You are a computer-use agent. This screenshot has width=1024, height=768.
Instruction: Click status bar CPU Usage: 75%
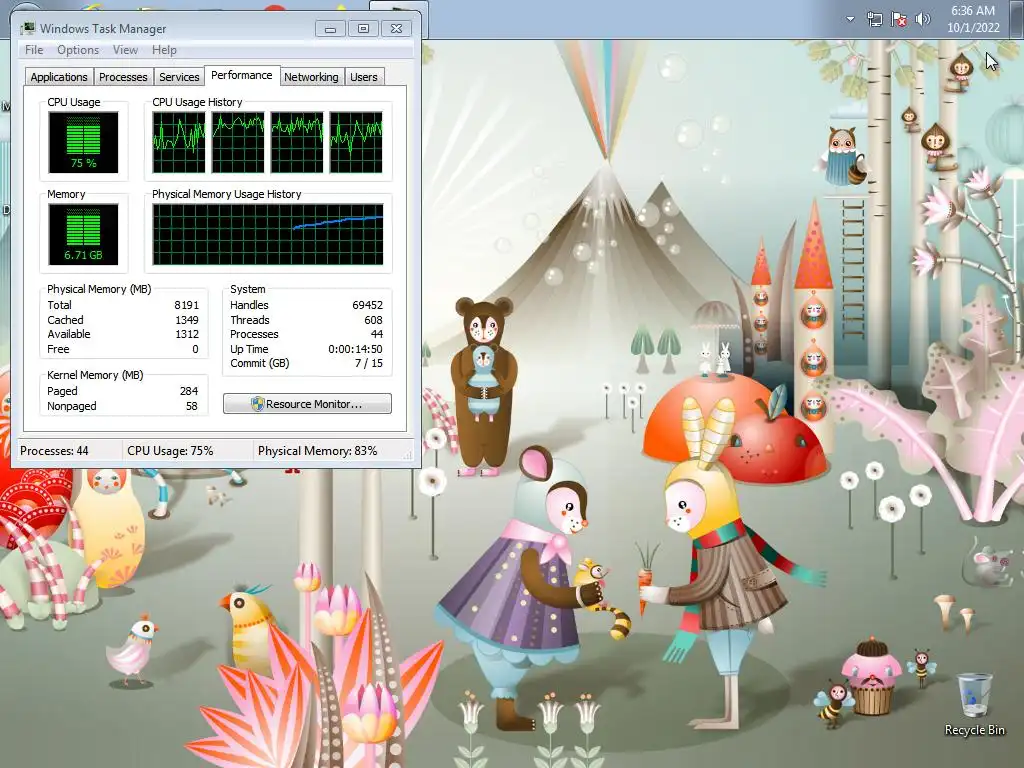coord(170,451)
